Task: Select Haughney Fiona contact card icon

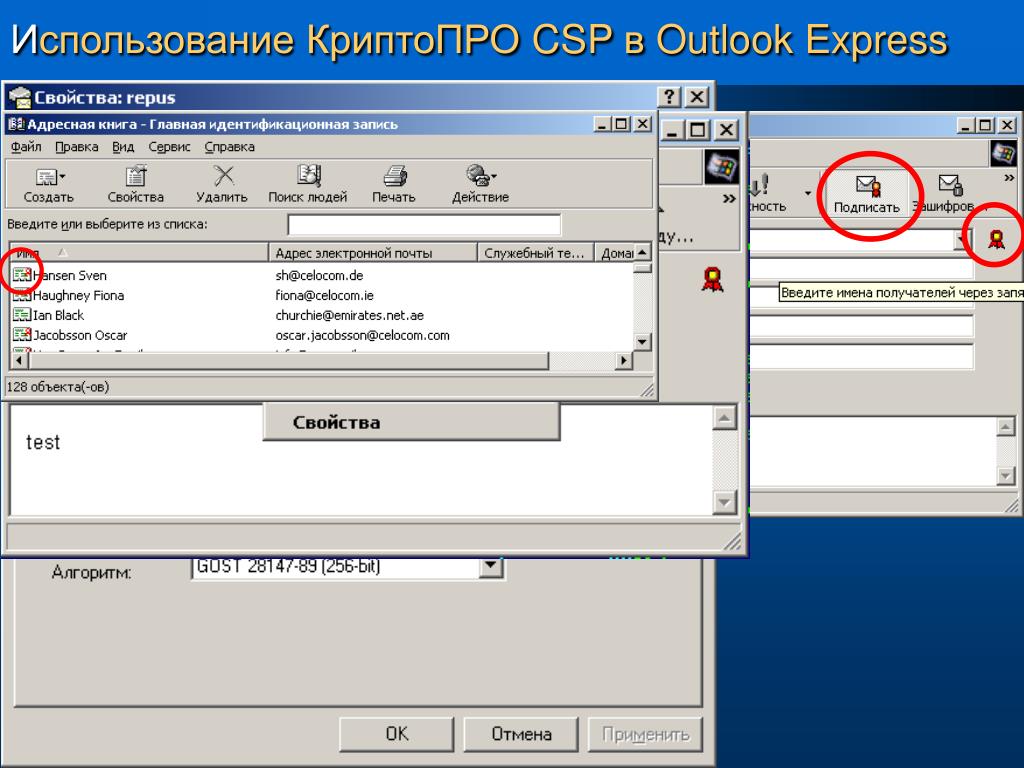Action: (22, 295)
